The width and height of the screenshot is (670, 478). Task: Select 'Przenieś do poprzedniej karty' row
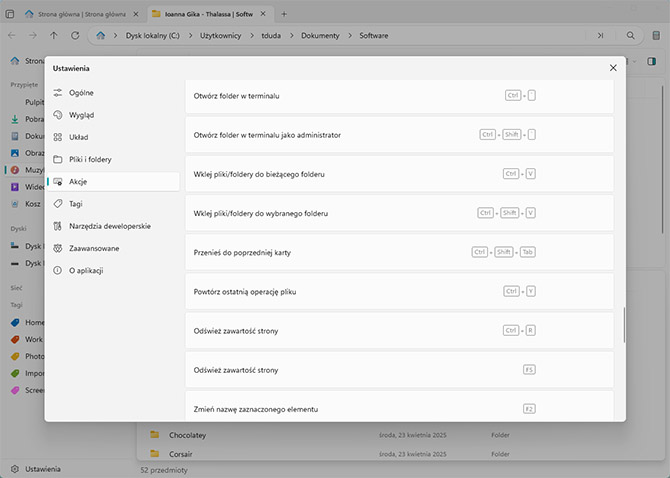[400, 252]
